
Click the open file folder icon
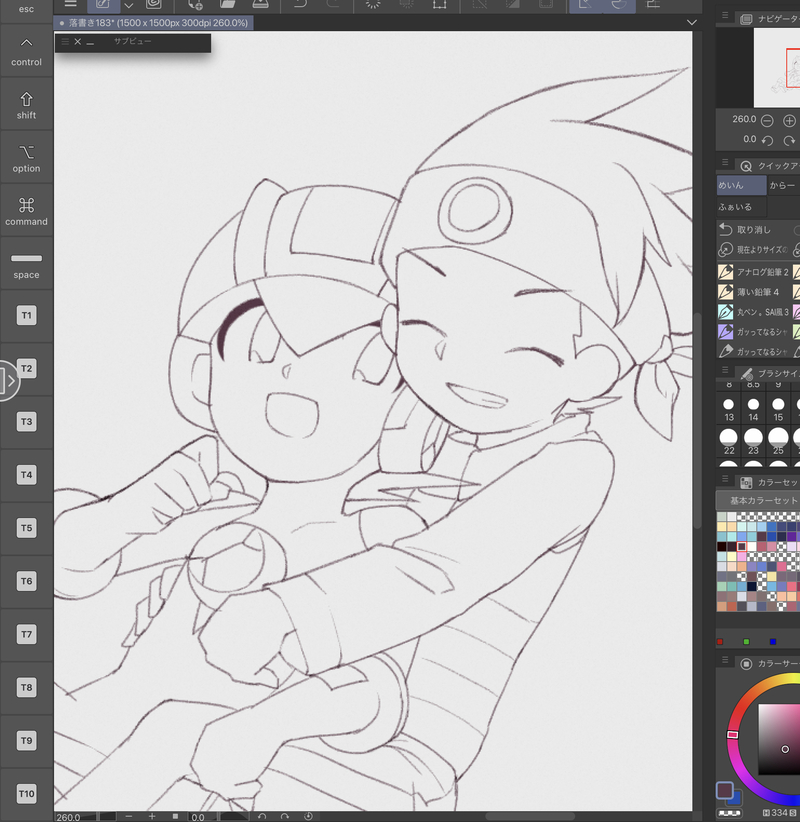click(228, 4)
